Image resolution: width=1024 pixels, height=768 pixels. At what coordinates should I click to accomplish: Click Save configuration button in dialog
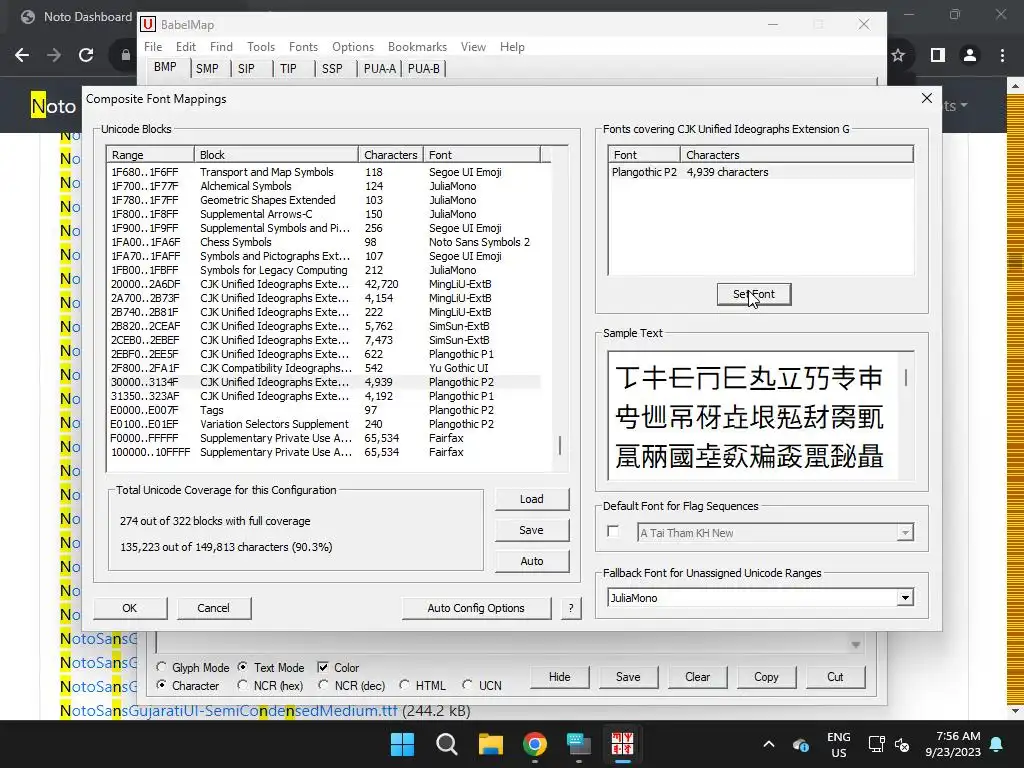(x=532, y=530)
